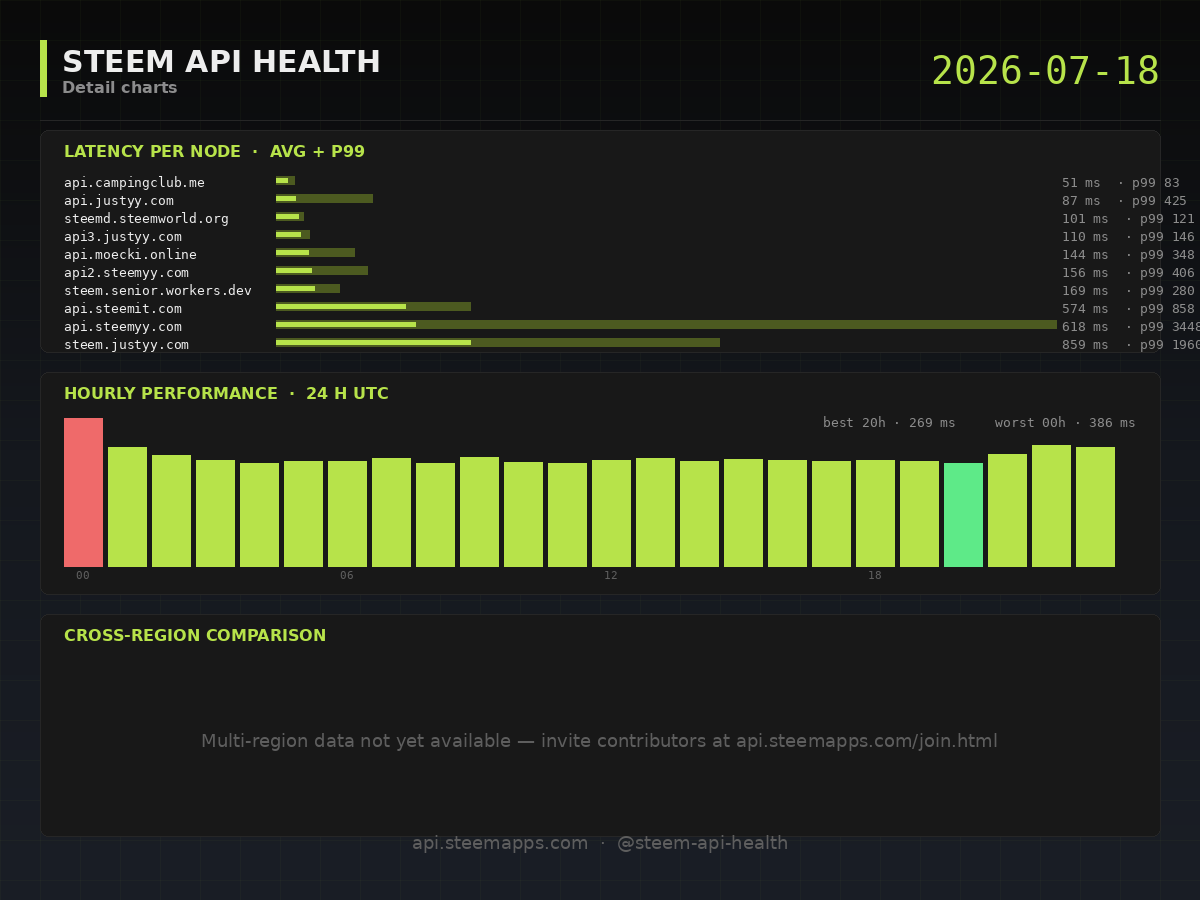The width and height of the screenshot is (1200, 900).
Task: Click the teal best-hour 20h bar
Action: point(963,515)
